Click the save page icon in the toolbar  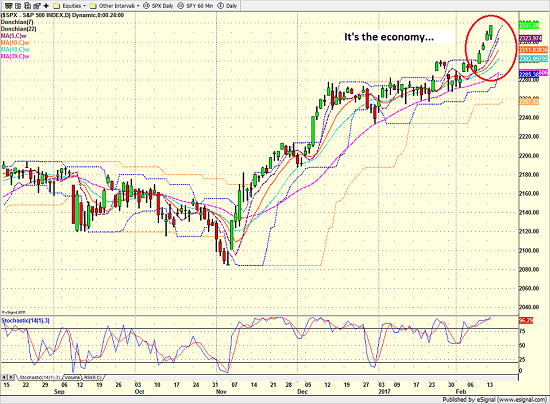[x=27, y=6]
